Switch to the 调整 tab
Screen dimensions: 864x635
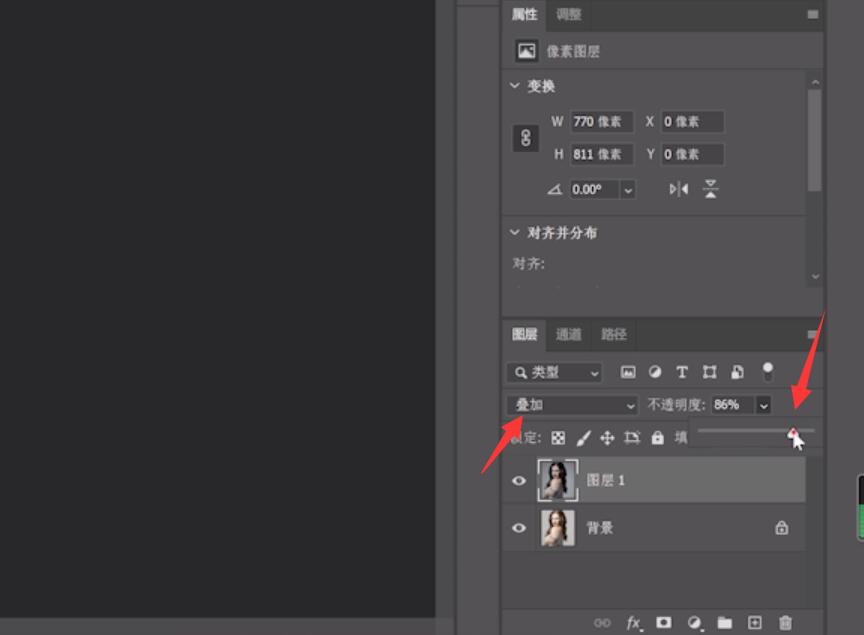pyautogui.click(x=568, y=14)
